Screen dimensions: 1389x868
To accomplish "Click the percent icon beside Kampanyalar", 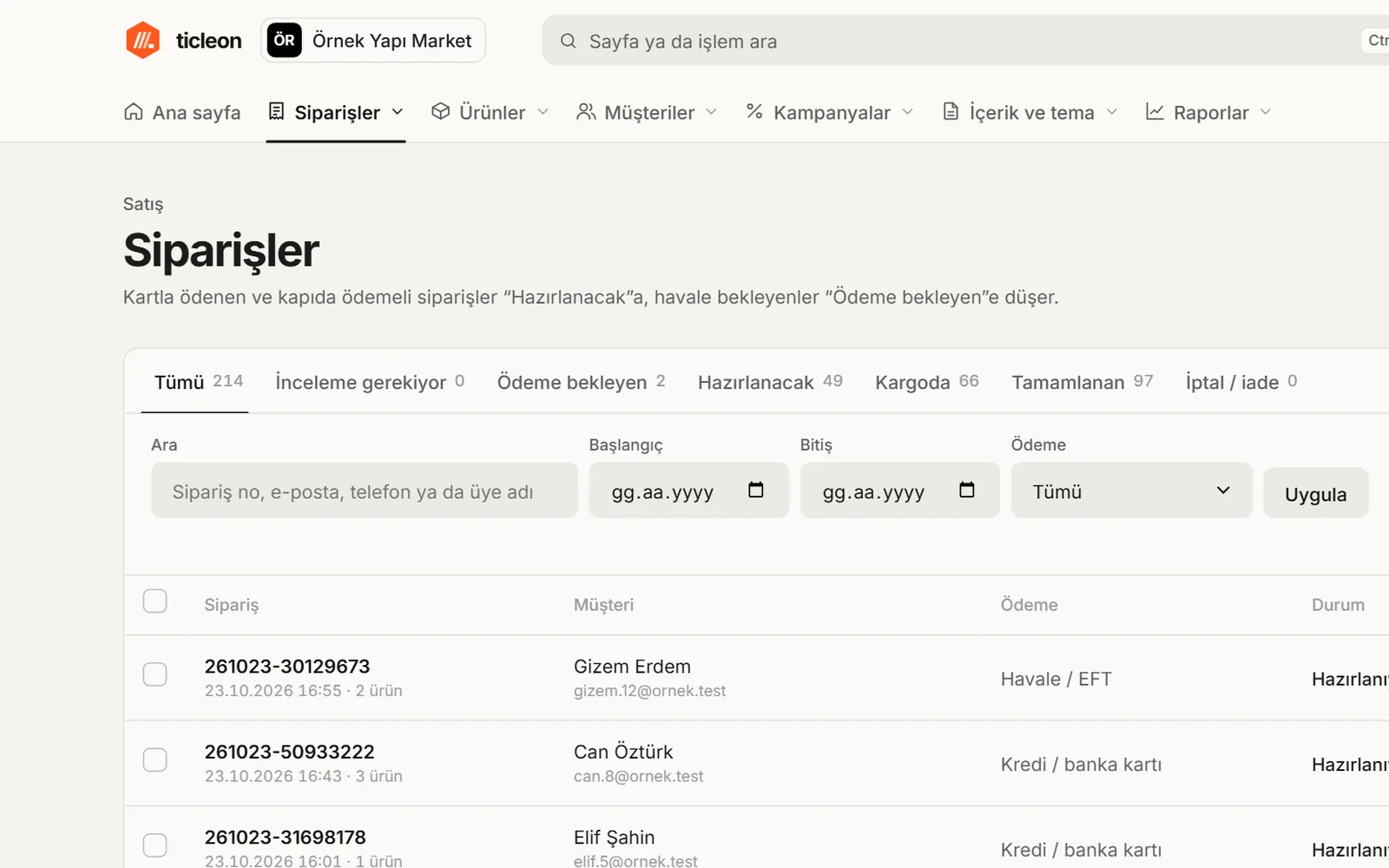I will pos(754,112).
